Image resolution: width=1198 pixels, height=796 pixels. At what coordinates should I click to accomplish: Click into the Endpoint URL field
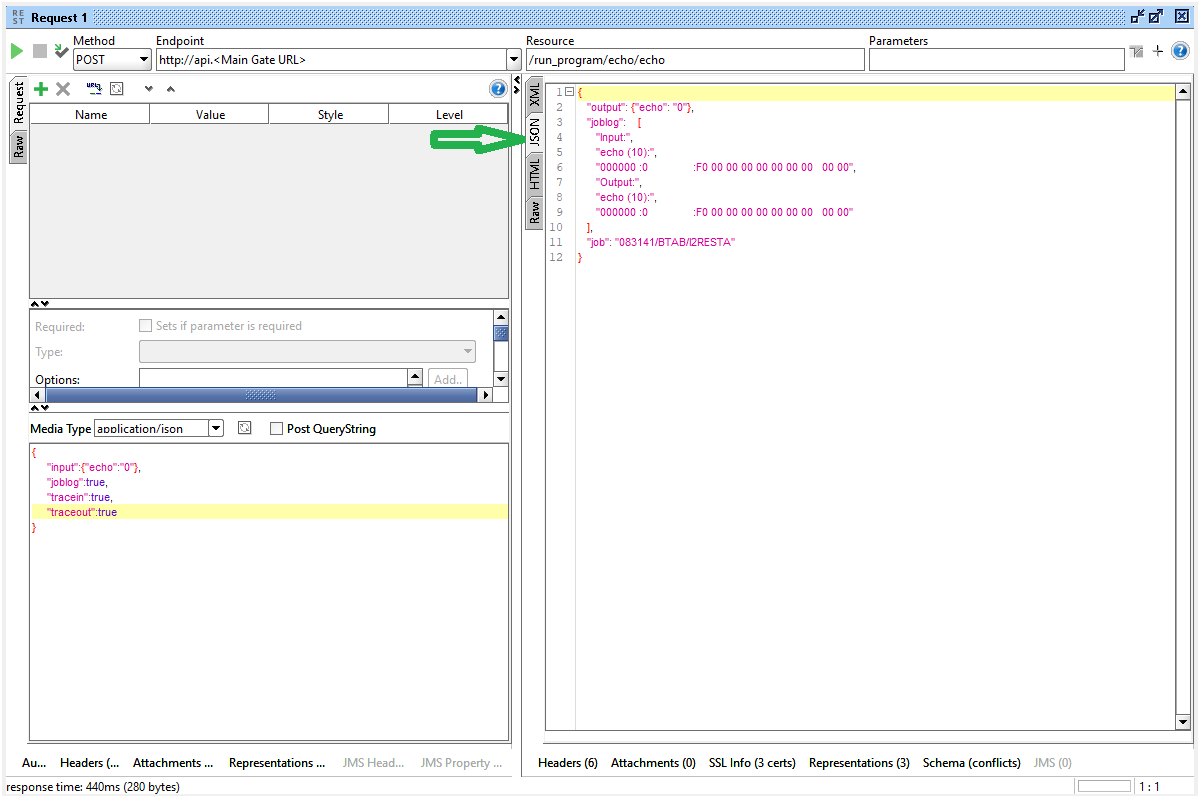(332, 60)
